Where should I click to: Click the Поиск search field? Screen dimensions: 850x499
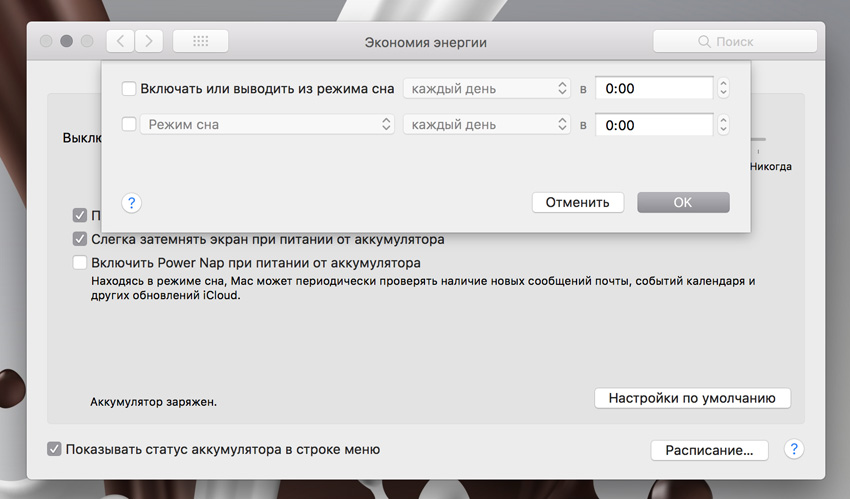735,41
